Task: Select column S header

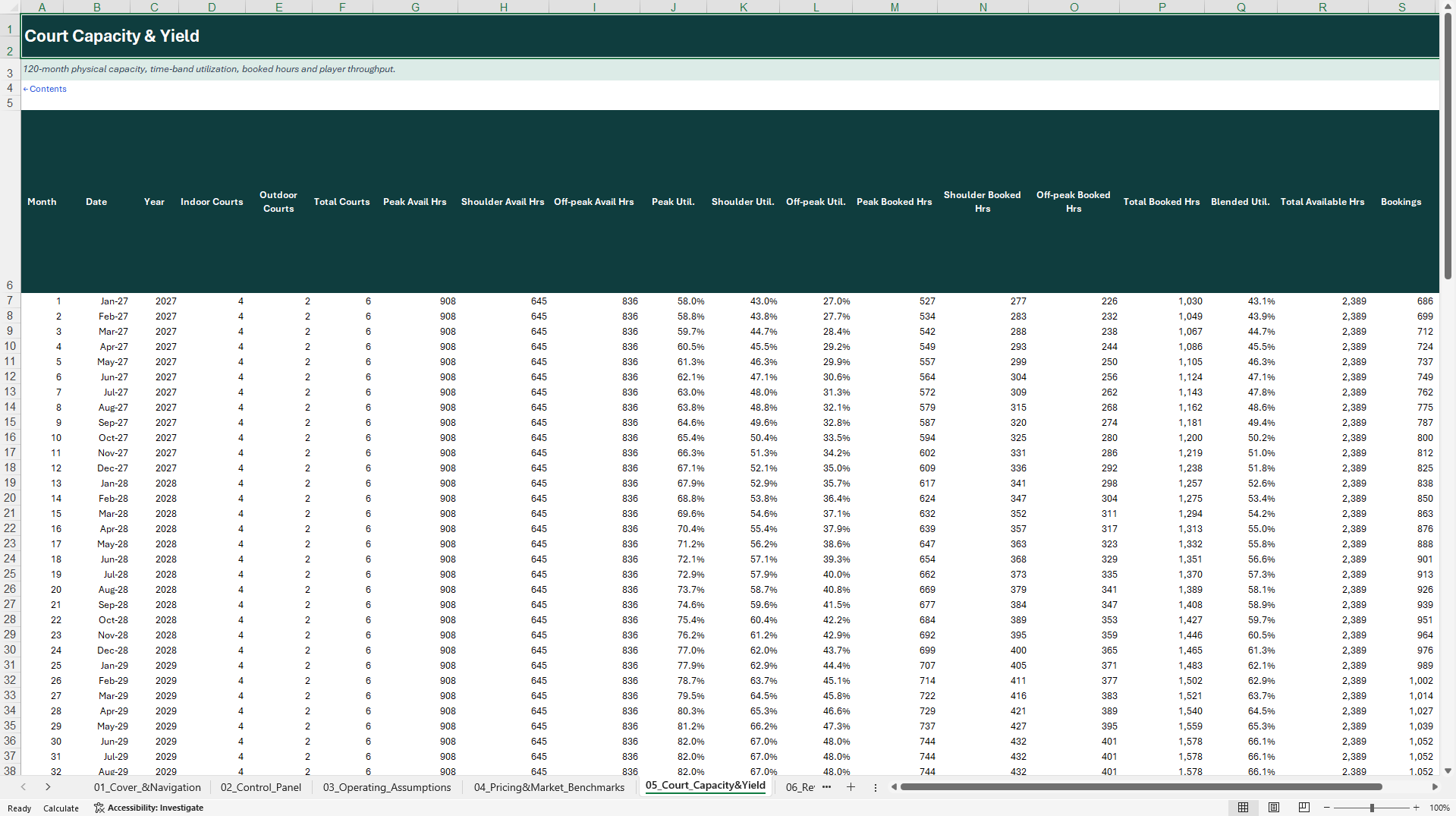Action: (x=1401, y=7)
